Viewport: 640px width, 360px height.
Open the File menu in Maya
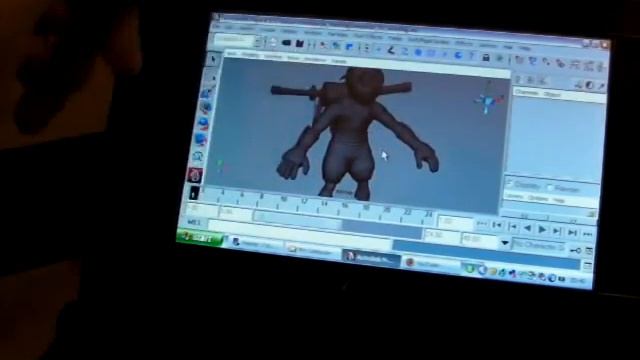point(218,26)
